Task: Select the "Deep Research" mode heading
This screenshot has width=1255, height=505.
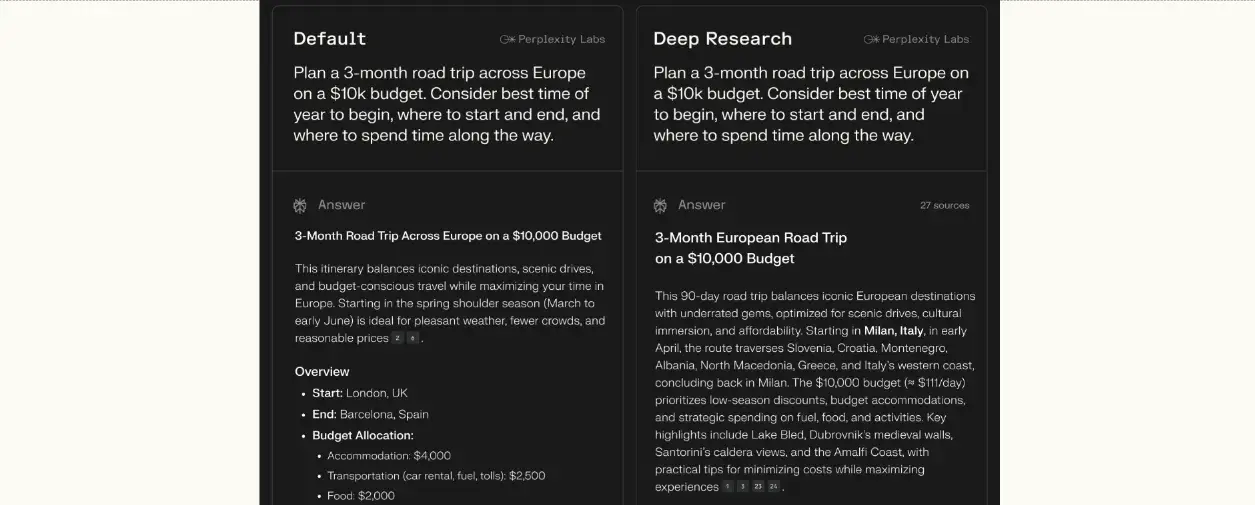Action: click(x=722, y=39)
